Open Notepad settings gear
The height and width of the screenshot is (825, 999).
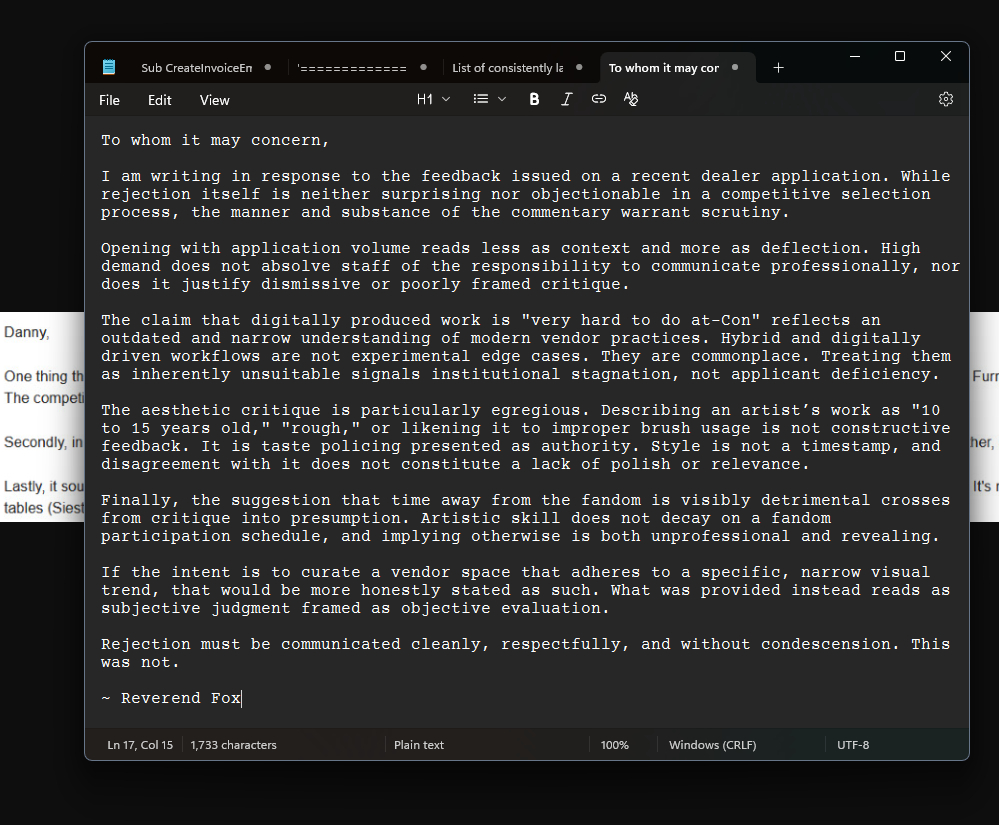click(946, 99)
